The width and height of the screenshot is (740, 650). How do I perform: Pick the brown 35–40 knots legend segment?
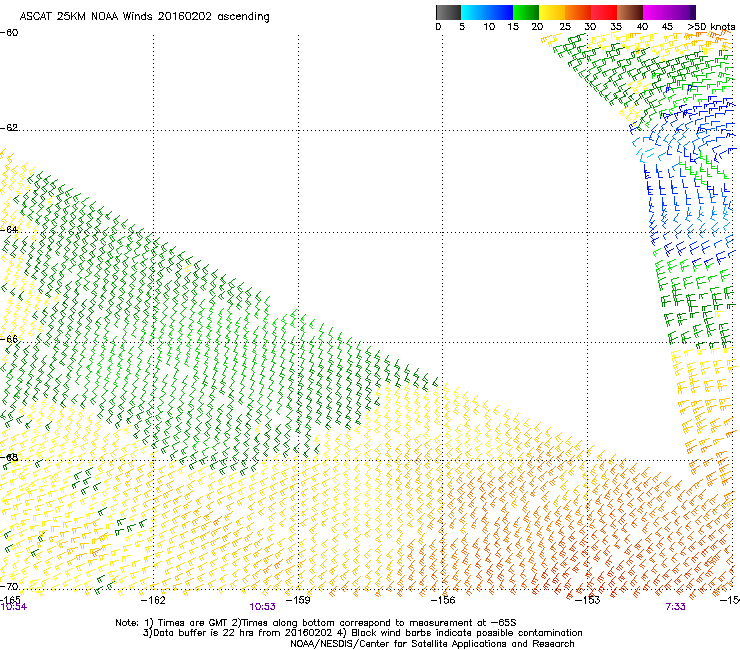tap(630, 12)
